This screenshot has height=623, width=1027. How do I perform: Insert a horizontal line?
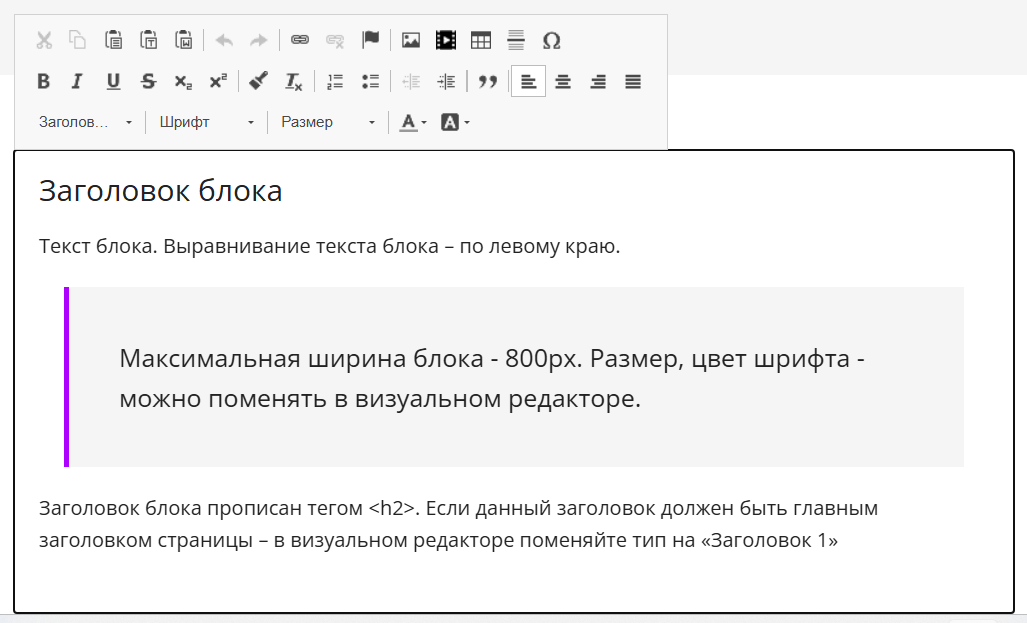tap(516, 41)
